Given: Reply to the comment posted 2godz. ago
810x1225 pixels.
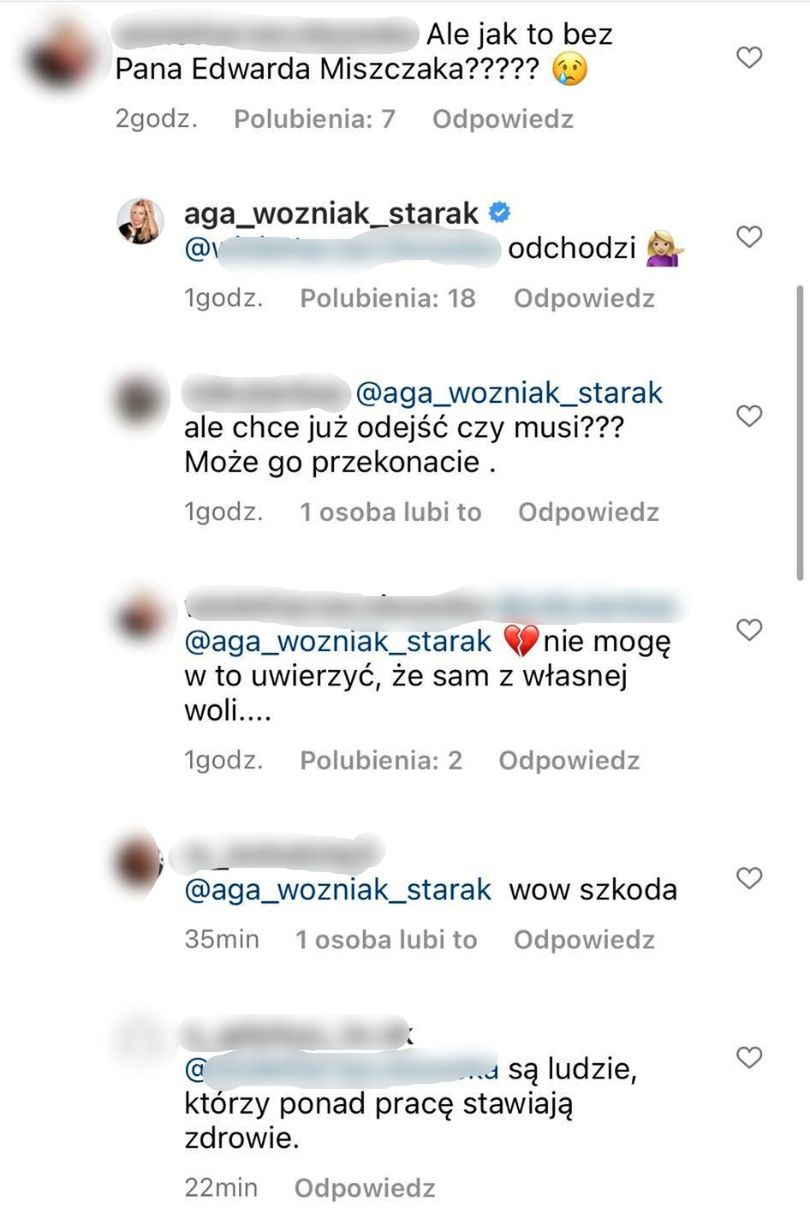Looking at the screenshot, I should click(502, 119).
